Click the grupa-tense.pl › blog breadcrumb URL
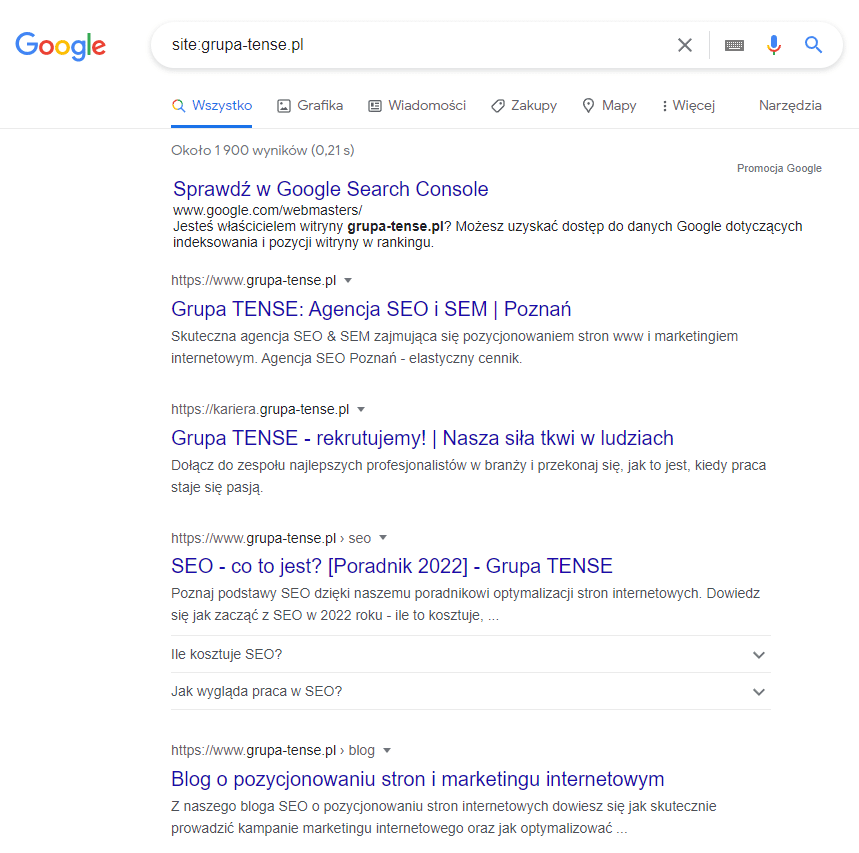 pos(273,751)
